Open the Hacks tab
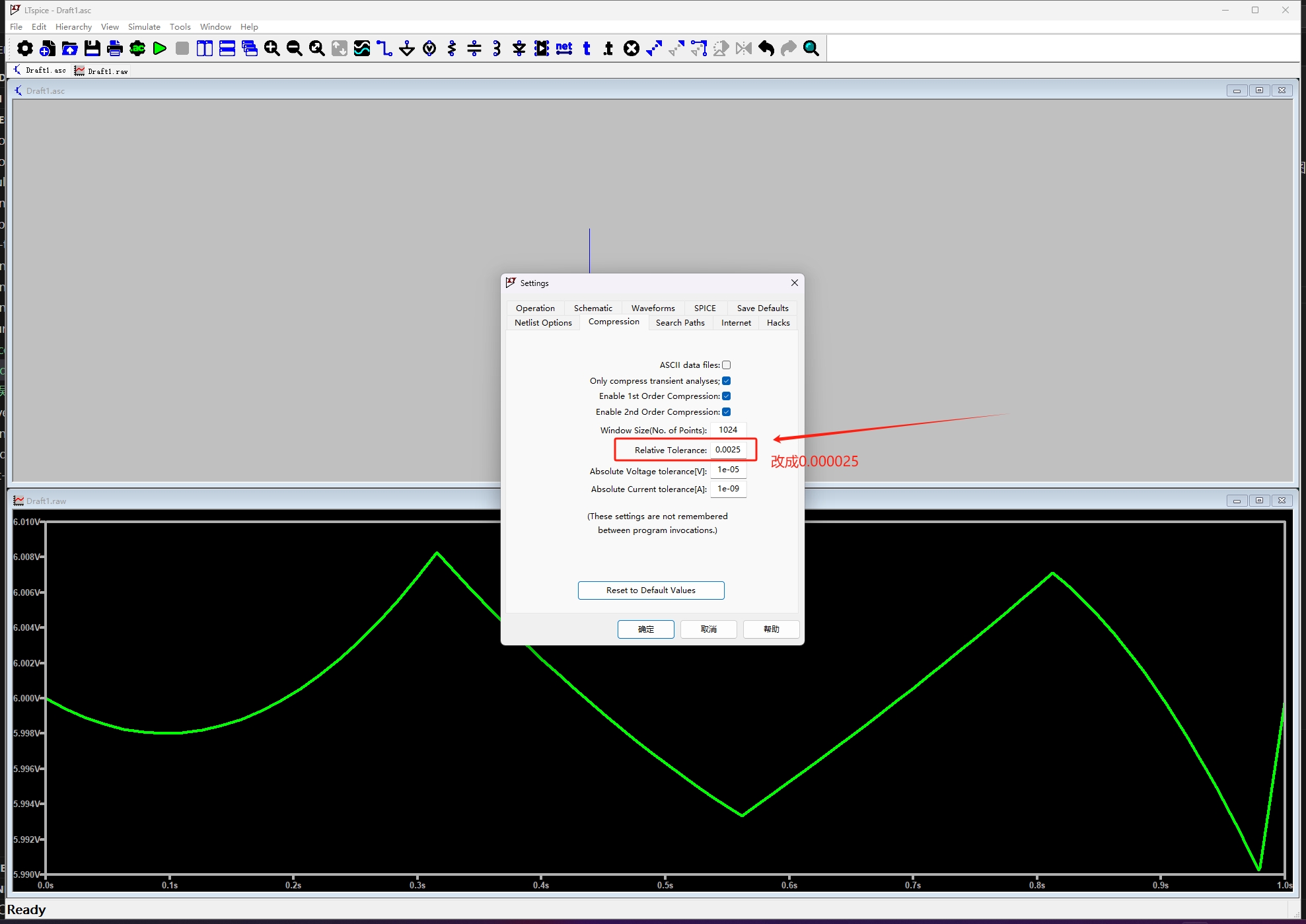 pyautogui.click(x=778, y=323)
